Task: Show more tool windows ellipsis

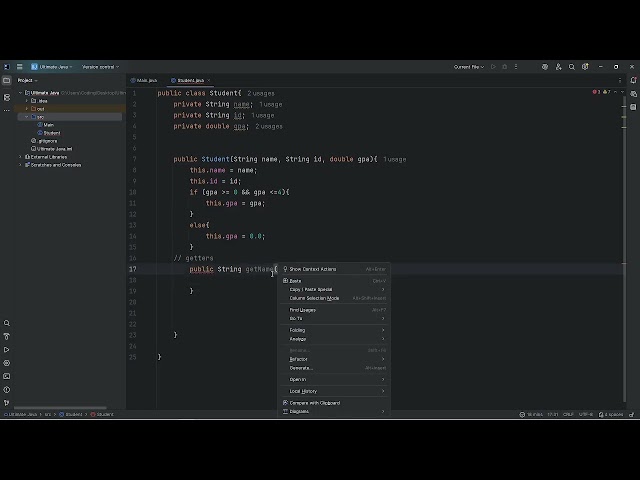Action: coord(7,110)
